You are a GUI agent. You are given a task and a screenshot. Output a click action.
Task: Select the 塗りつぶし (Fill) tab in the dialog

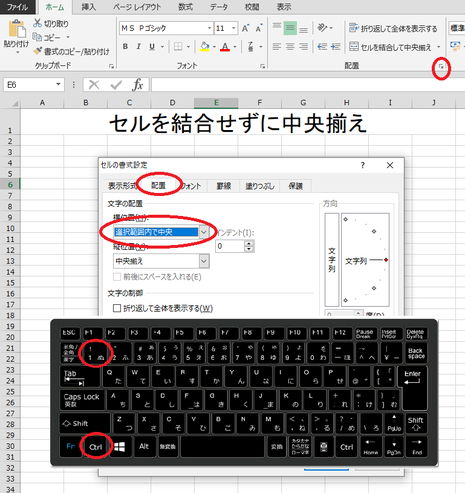coord(260,186)
